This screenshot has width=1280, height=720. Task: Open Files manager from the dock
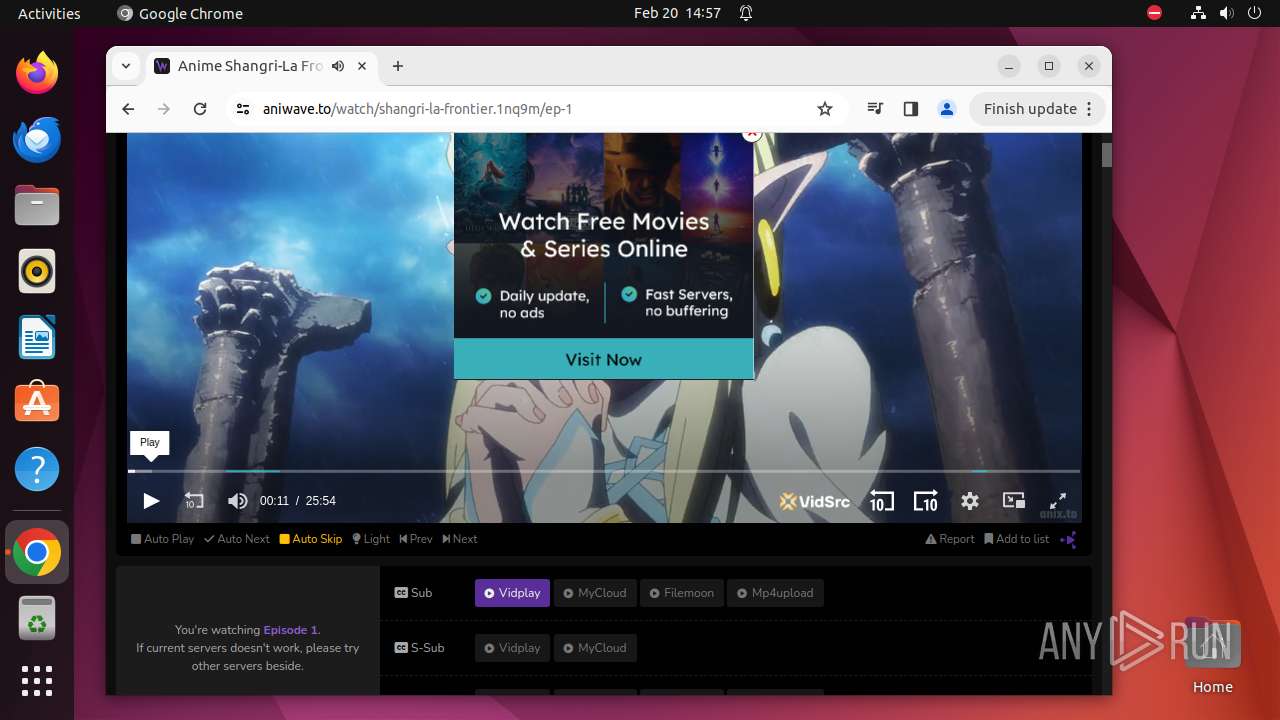click(x=37, y=205)
